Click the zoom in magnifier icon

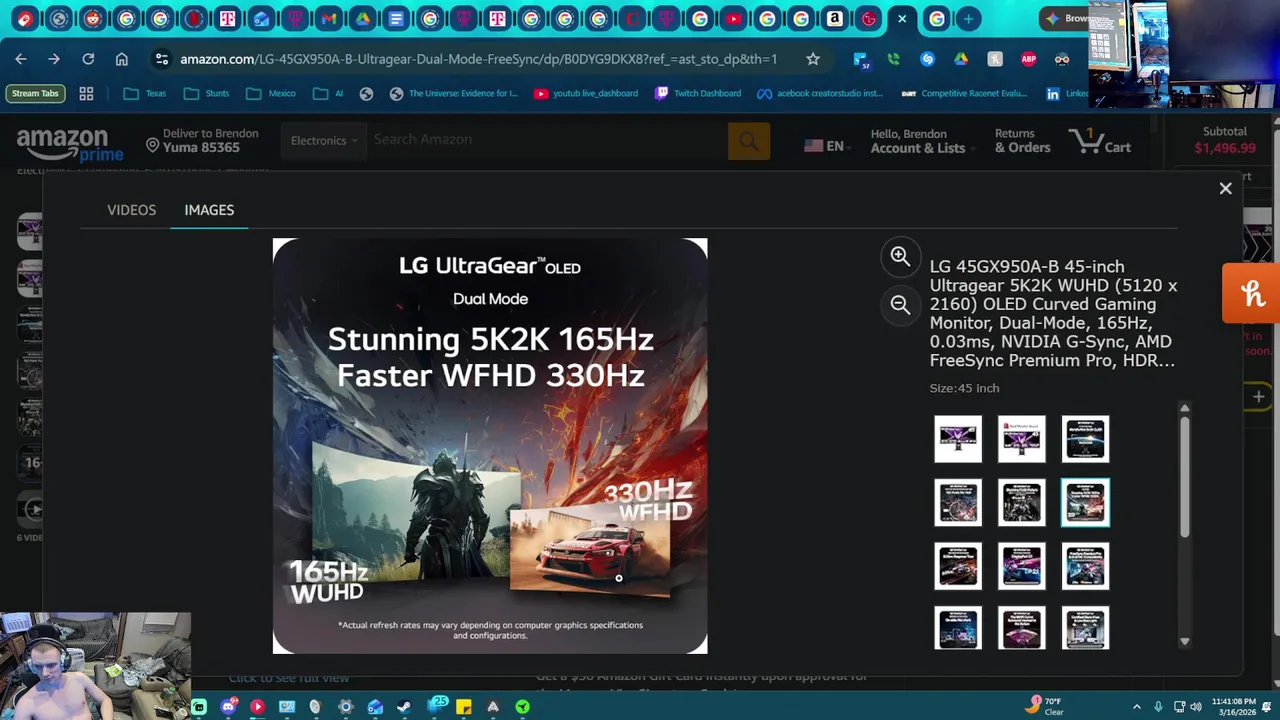coord(900,257)
